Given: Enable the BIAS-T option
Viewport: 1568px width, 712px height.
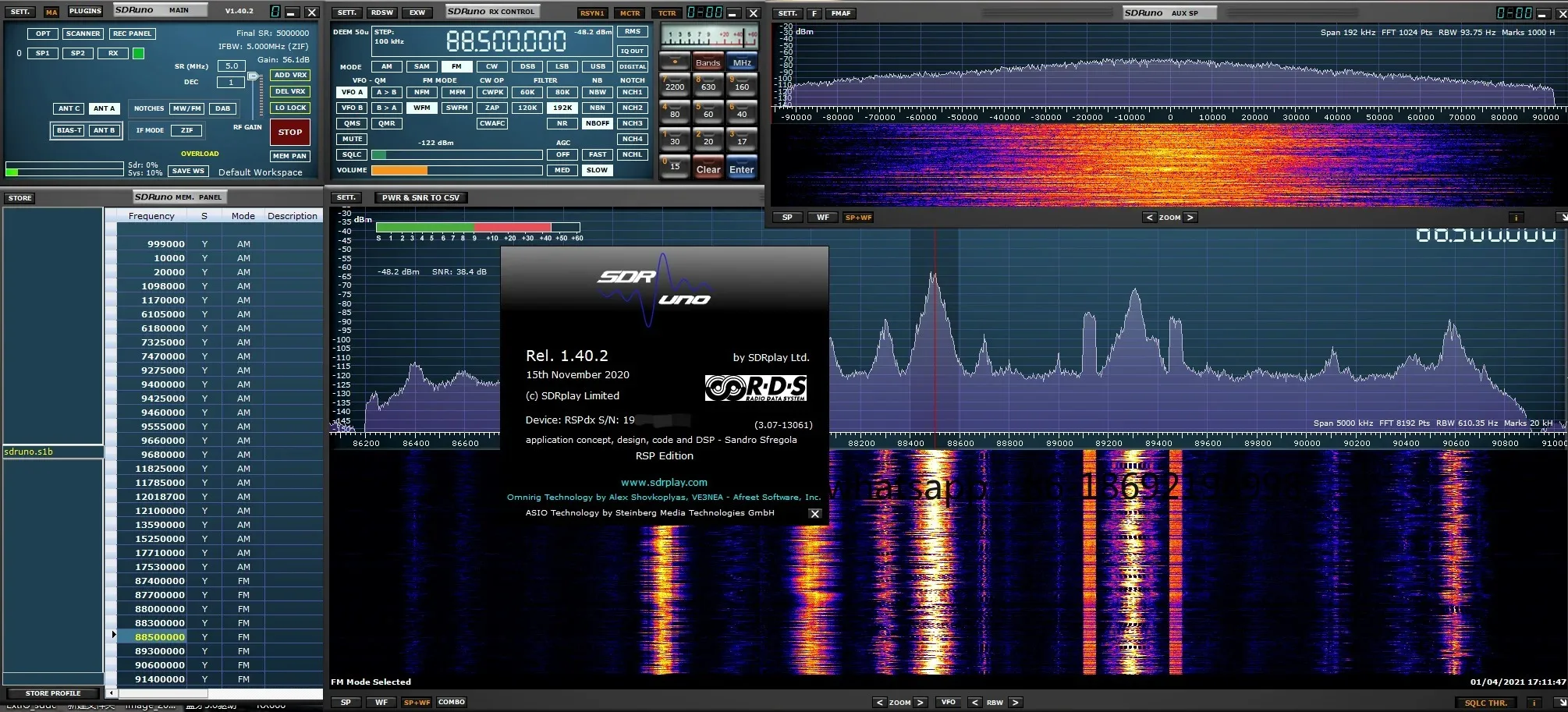Looking at the screenshot, I should pyautogui.click(x=69, y=130).
